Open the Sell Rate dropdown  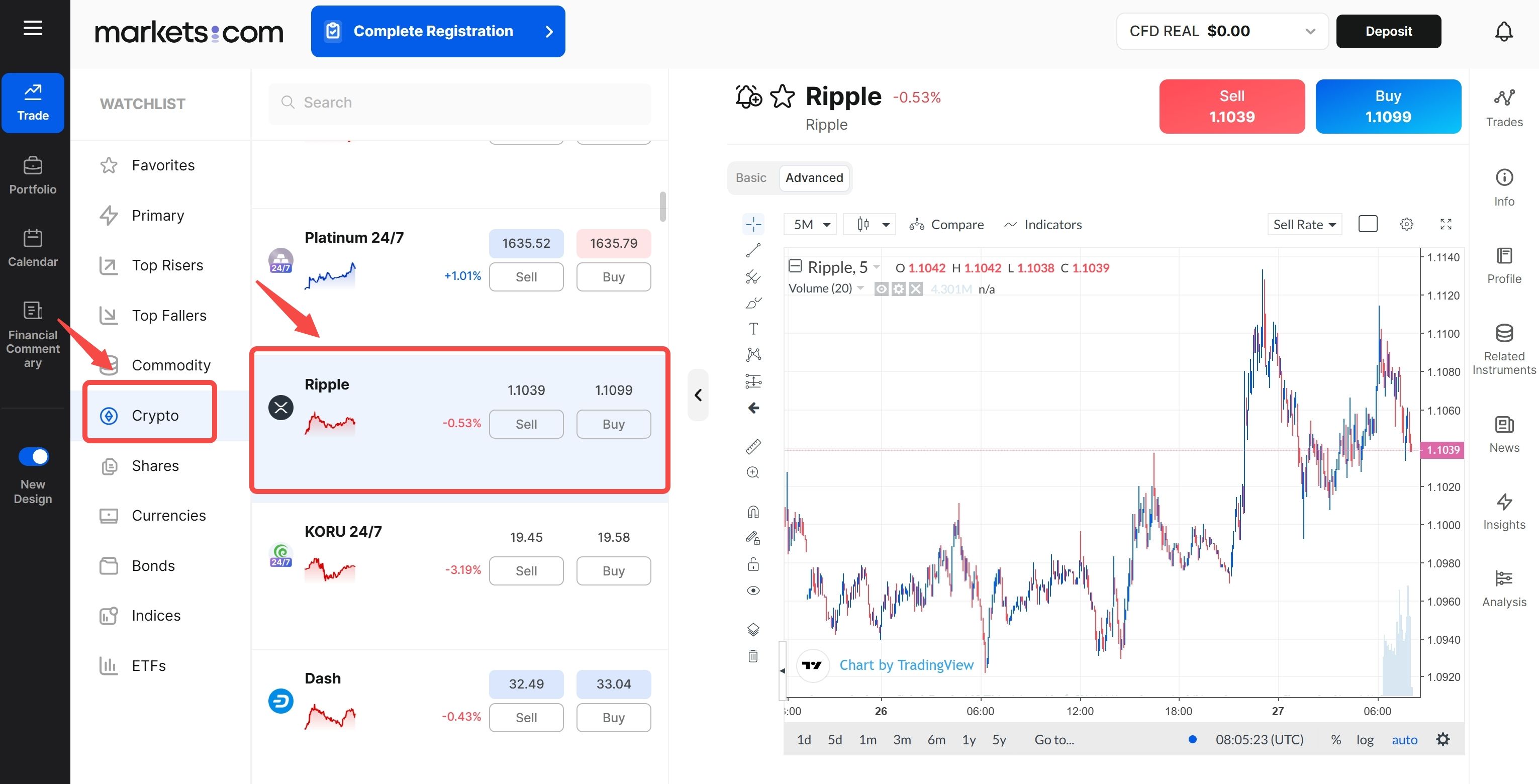tap(1304, 225)
